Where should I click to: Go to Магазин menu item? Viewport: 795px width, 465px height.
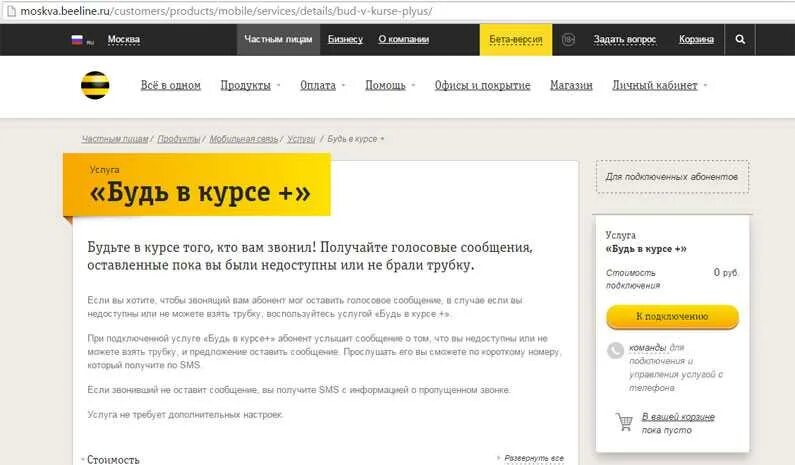571,85
